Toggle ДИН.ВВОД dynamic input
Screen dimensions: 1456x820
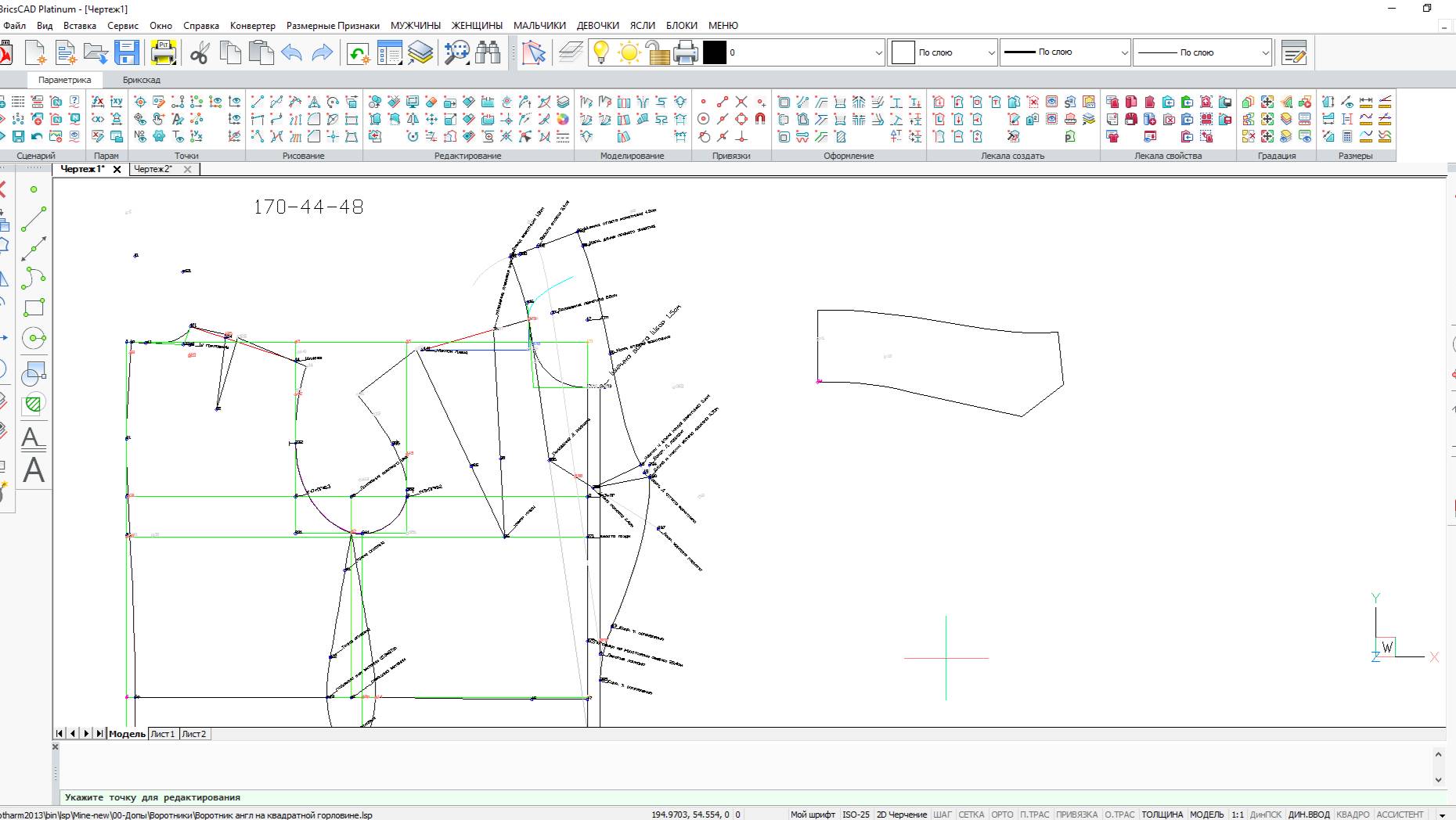point(1309,815)
